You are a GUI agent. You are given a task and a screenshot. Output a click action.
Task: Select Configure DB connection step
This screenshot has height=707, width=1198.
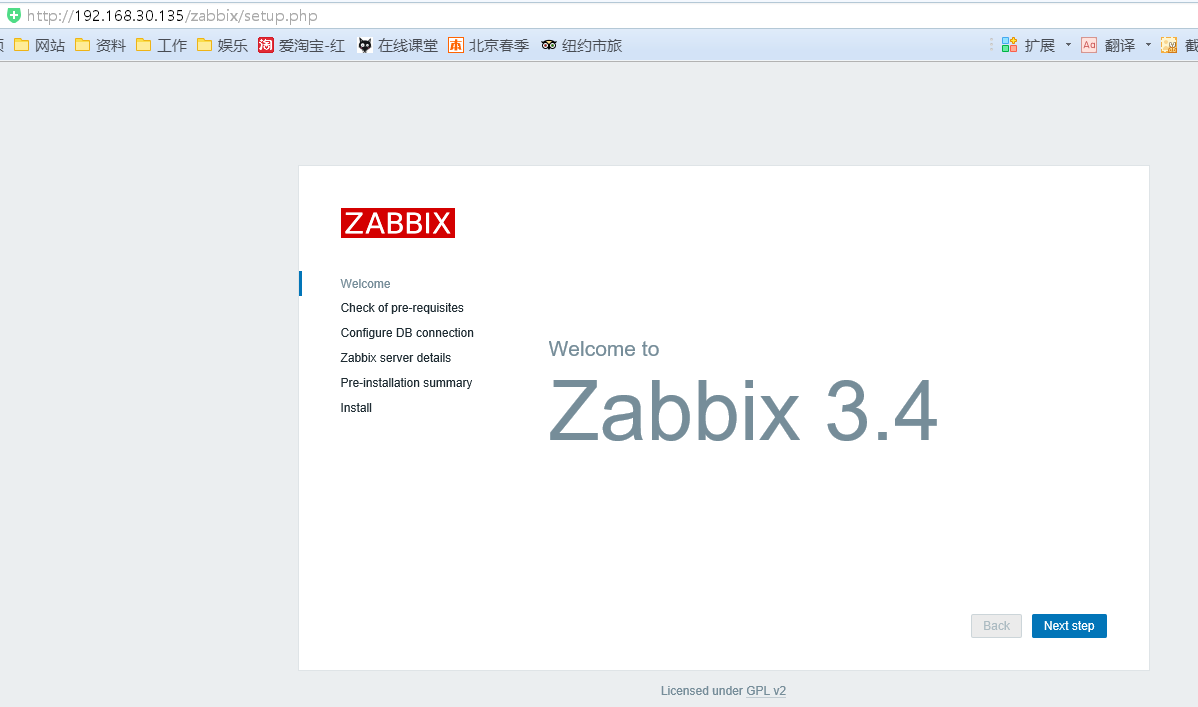(407, 332)
